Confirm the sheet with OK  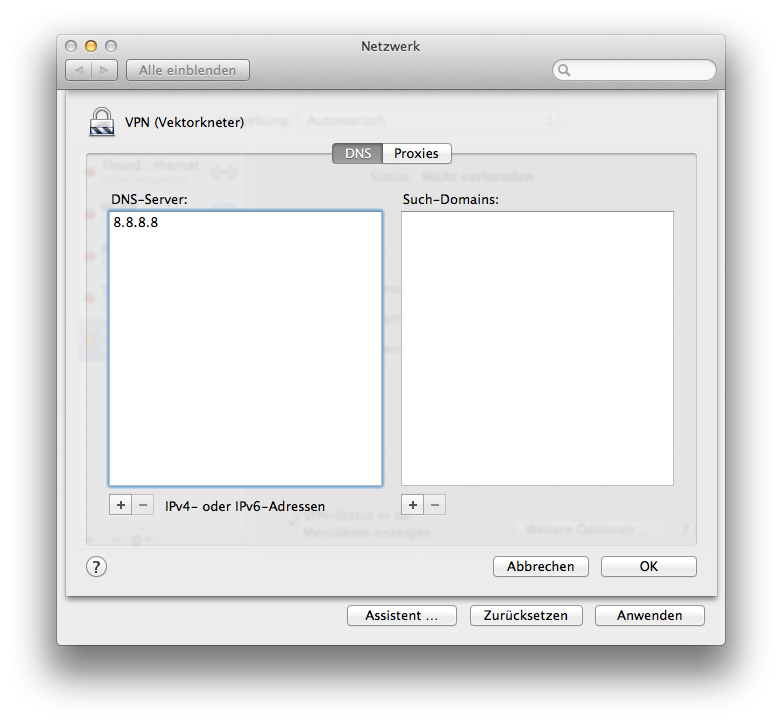[x=648, y=566]
